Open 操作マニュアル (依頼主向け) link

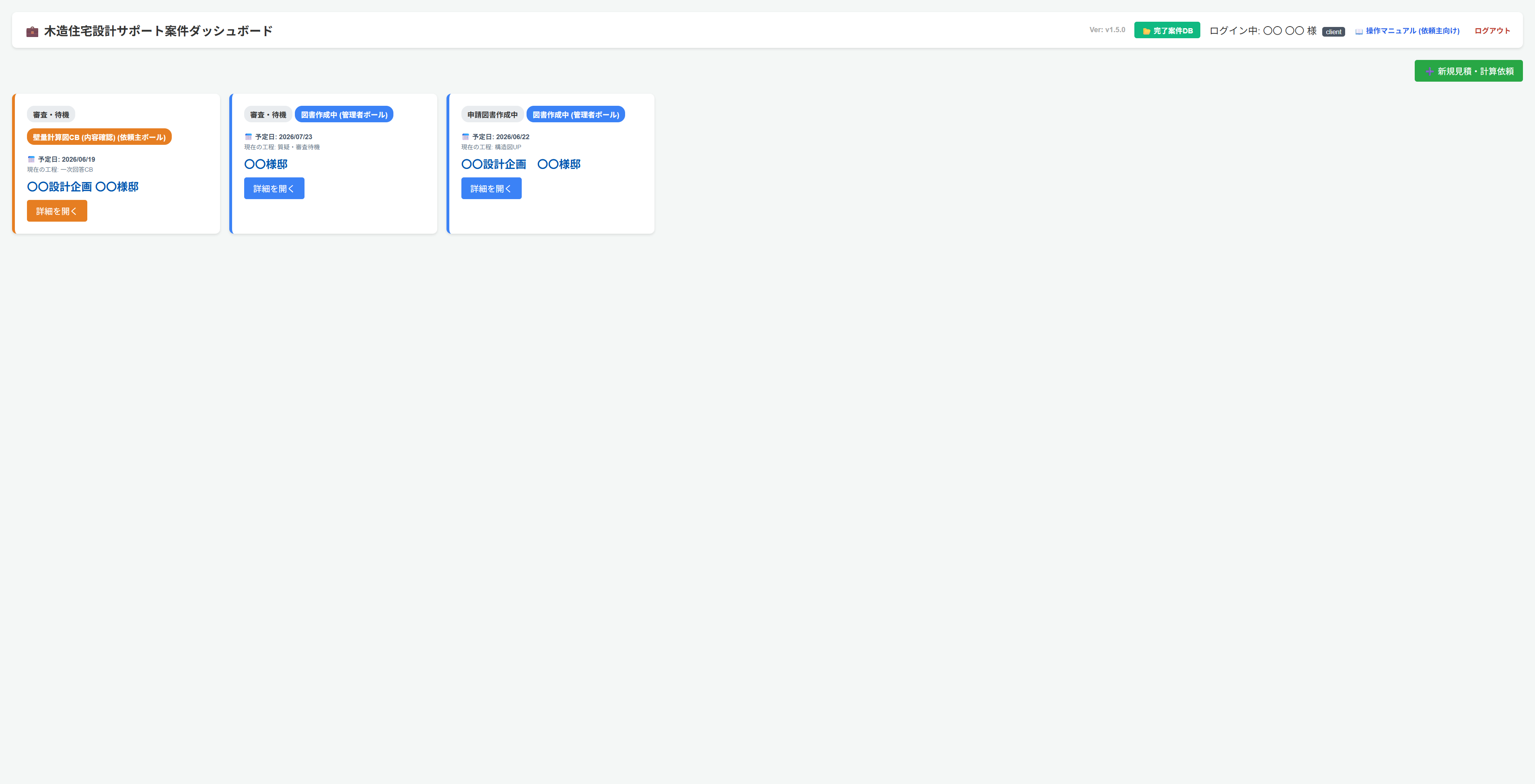coord(1412,31)
